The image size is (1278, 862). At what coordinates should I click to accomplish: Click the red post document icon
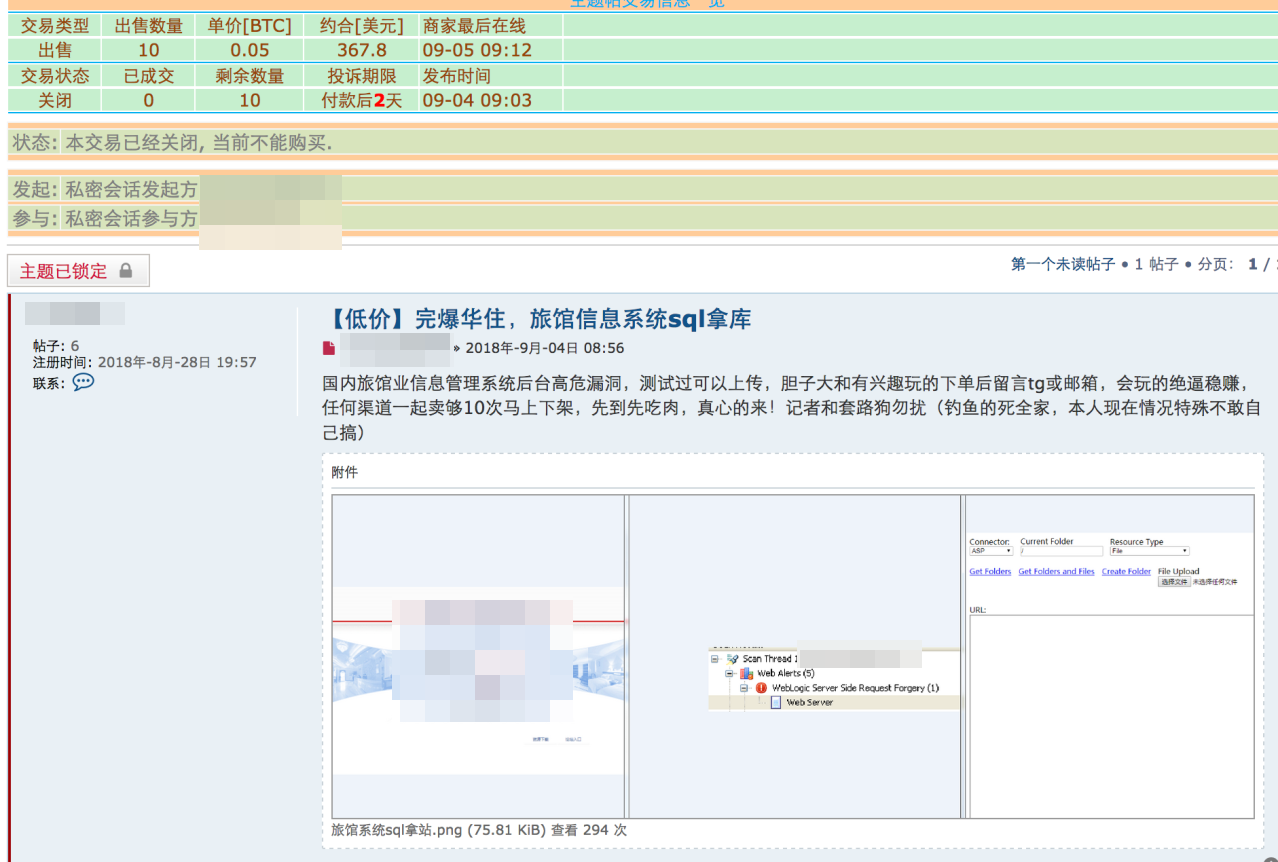point(329,348)
